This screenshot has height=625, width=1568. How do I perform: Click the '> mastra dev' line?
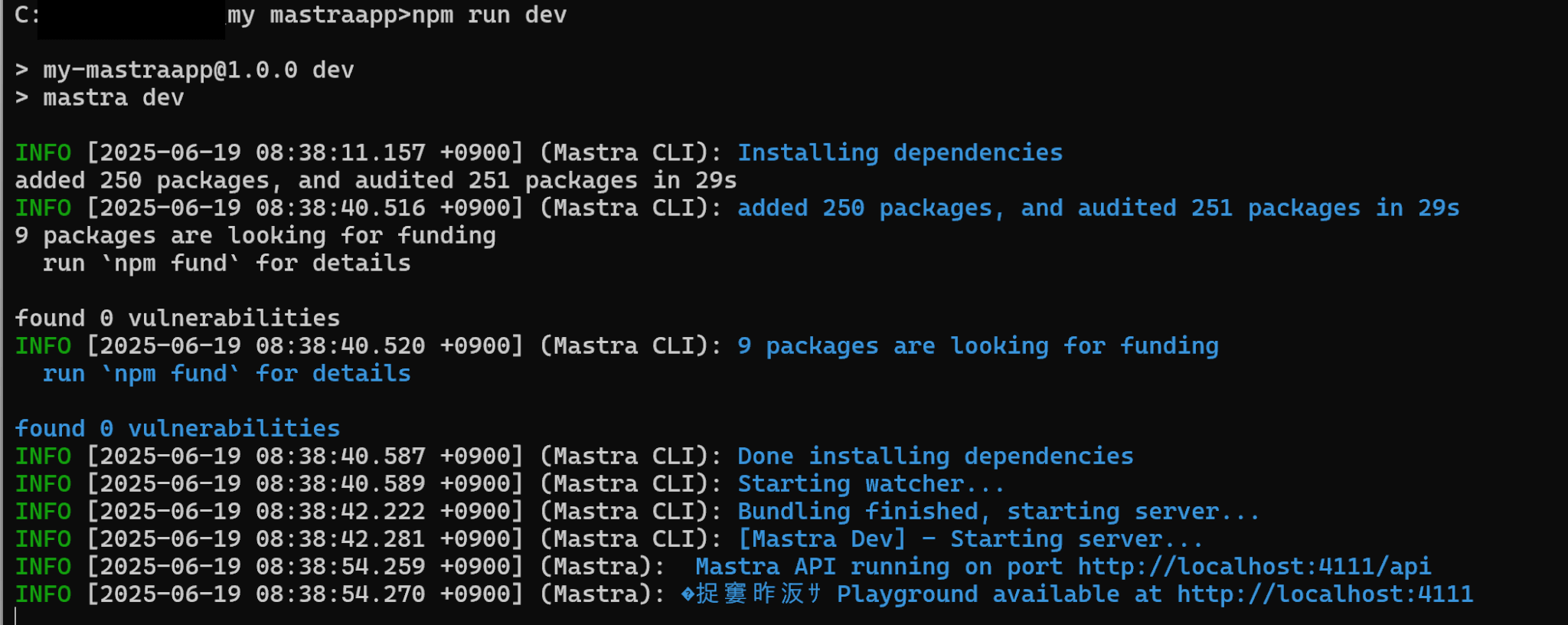tap(100, 98)
